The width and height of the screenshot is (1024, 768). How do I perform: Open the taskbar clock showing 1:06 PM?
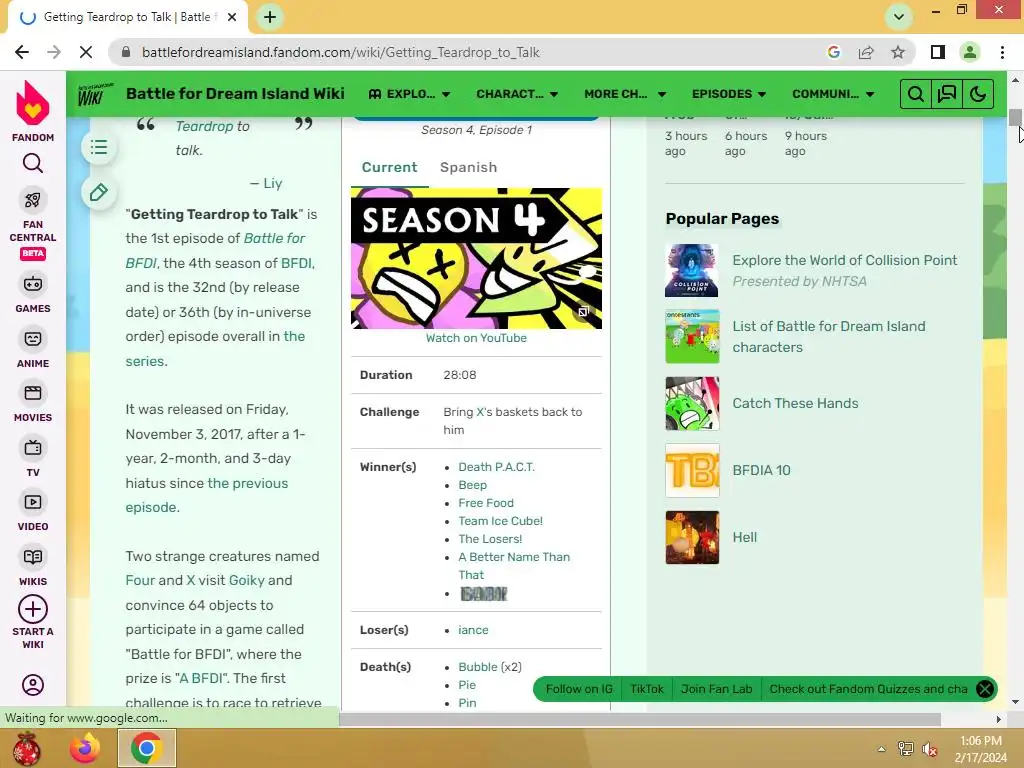[980, 749]
